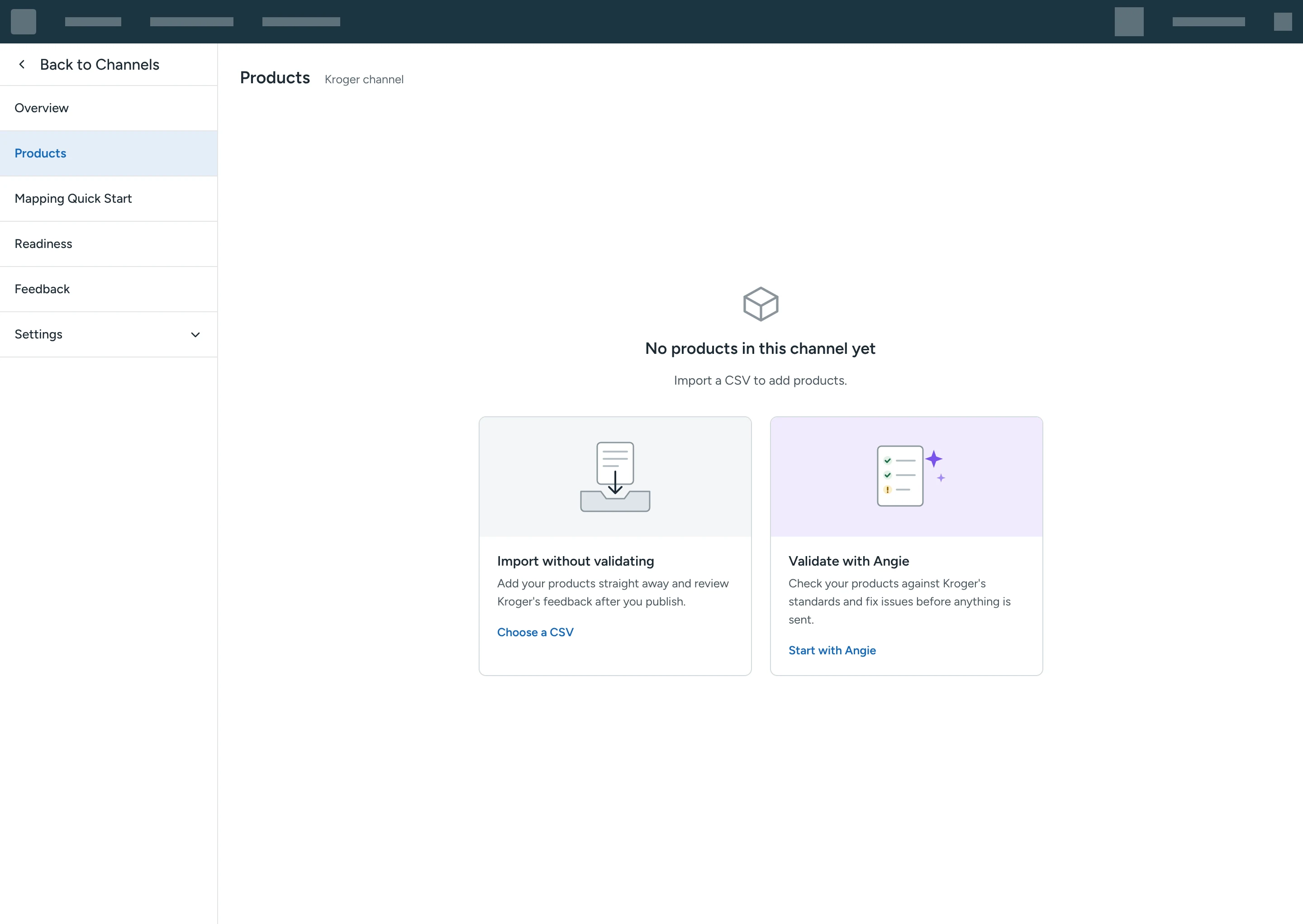The width and height of the screenshot is (1303, 924).
Task: Select Products in the sidebar
Action: coord(109,153)
